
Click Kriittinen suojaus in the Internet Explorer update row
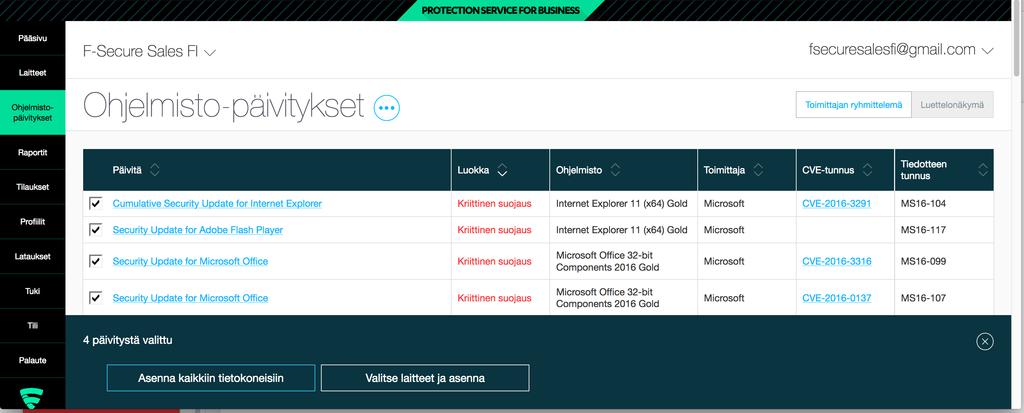[x=494, y=203]
